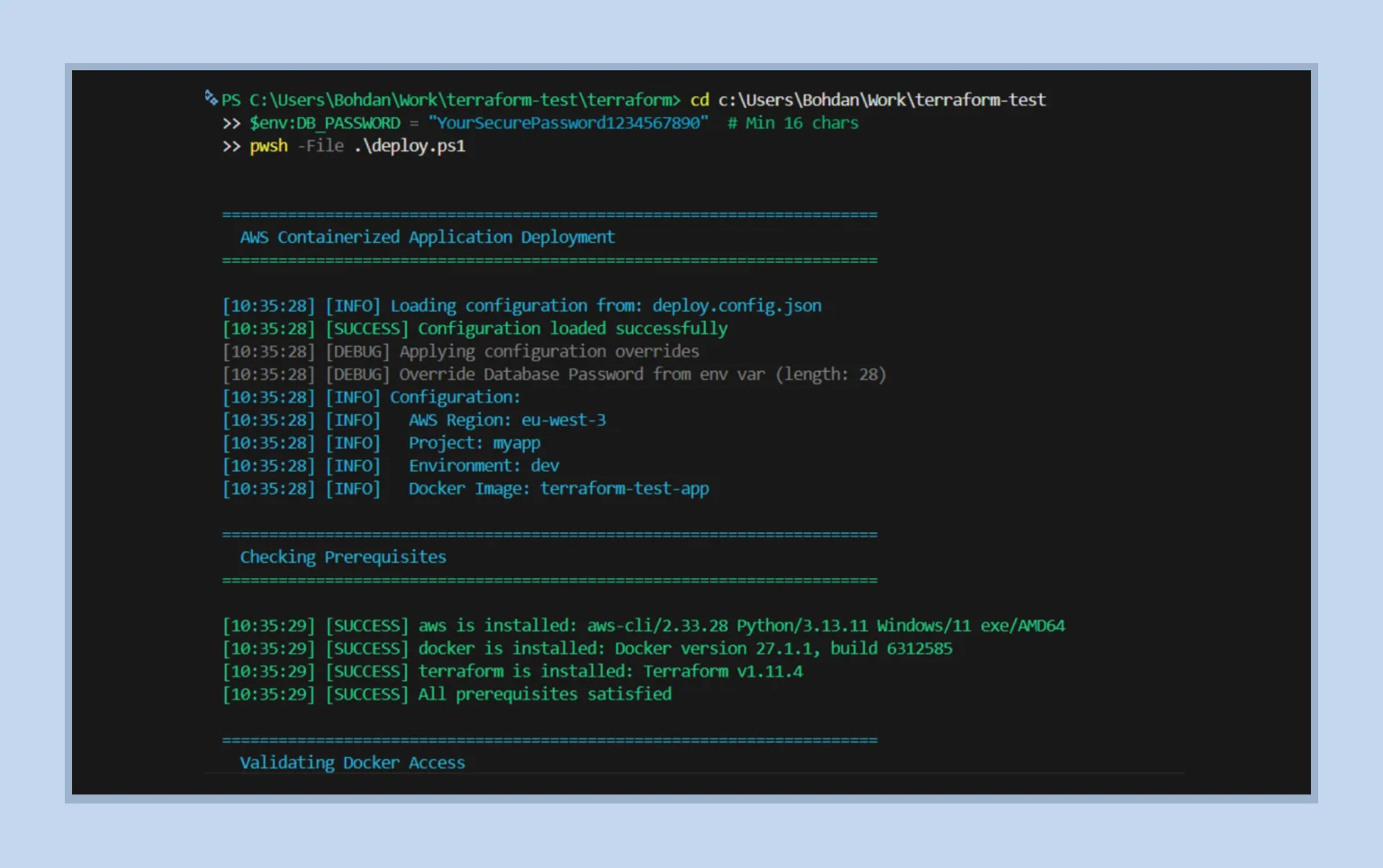1383x868 pixels.
Task: Select the Environment: dev value
Action: pos(546,466)
